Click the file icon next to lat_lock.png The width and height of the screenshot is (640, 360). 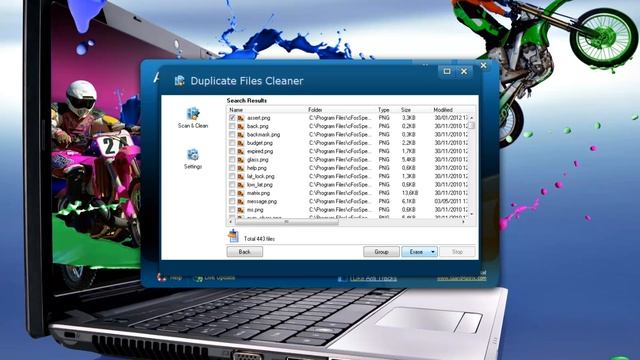240,176
